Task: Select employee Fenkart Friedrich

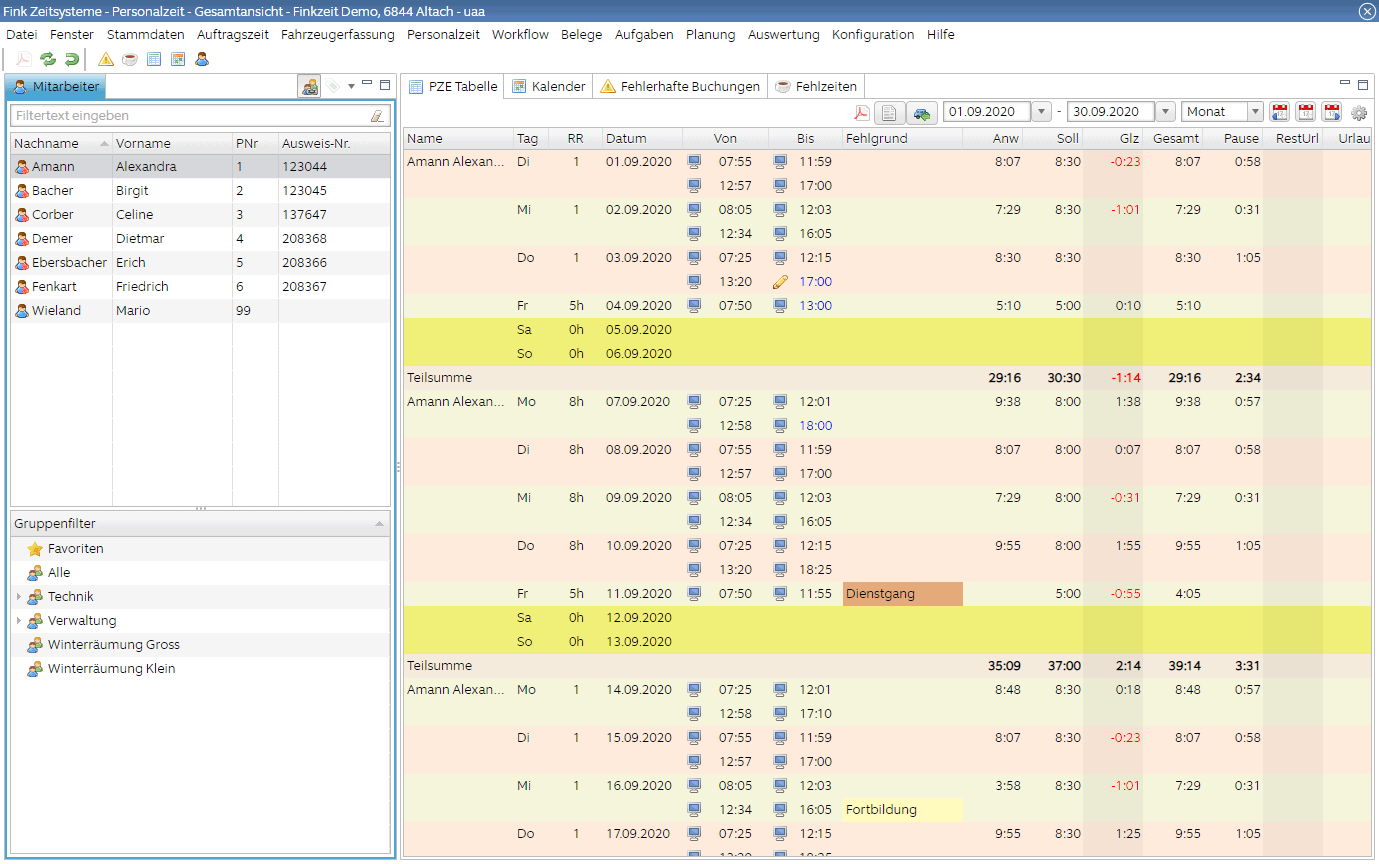Action: tap(200, 287)
